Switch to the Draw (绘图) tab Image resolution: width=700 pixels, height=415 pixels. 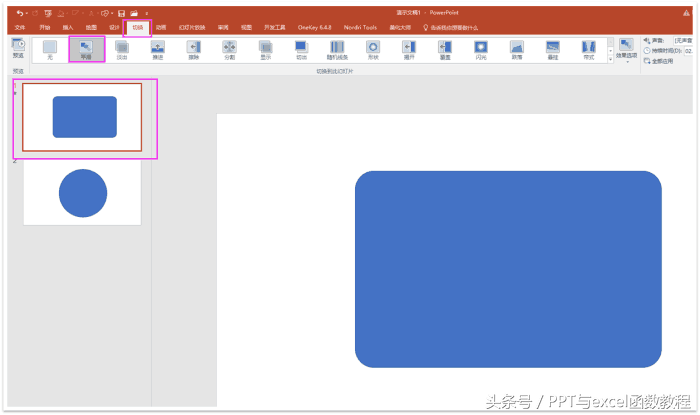pos(91,28)
